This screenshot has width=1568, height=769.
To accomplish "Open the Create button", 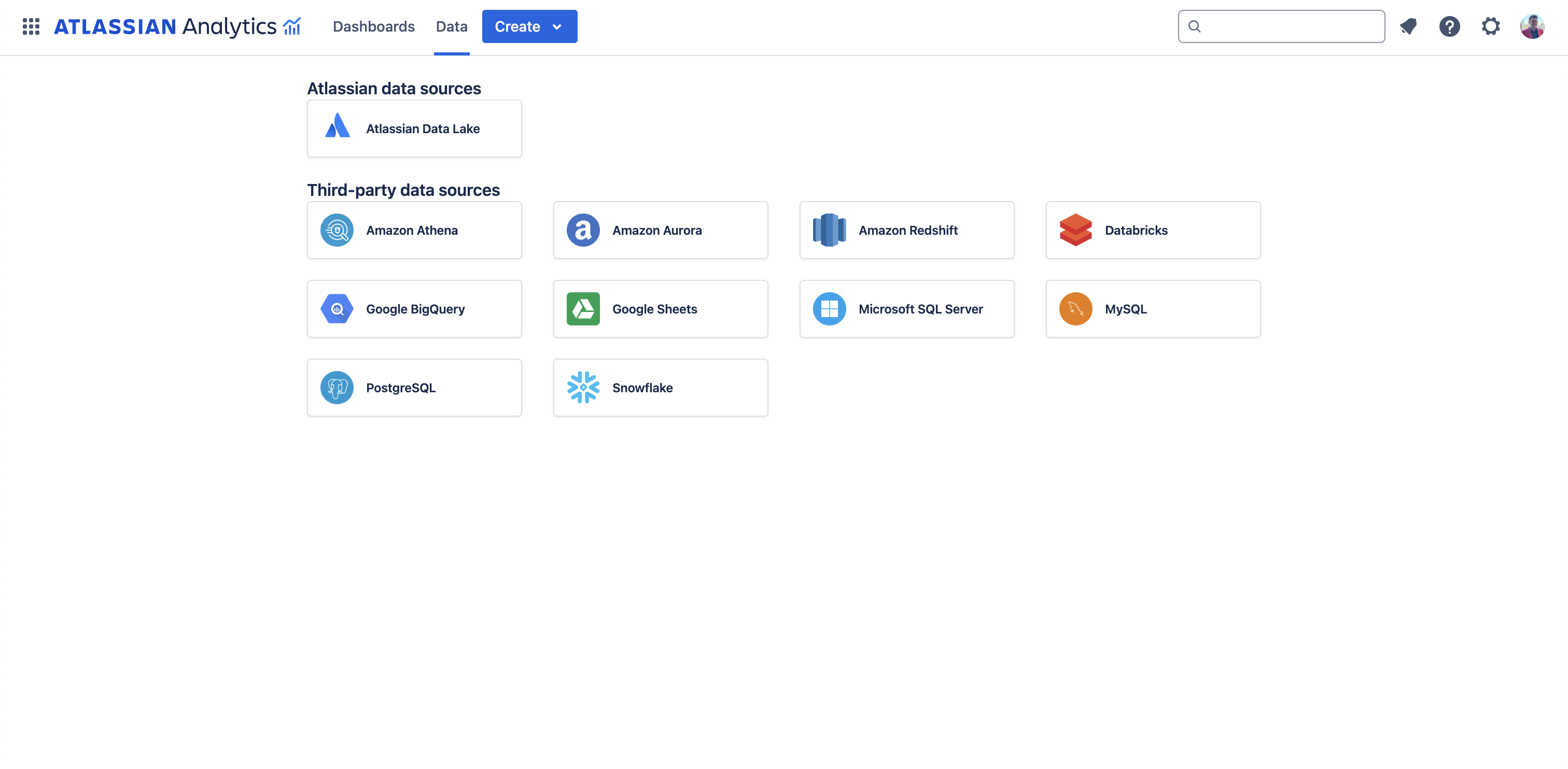I will [529, 26].
